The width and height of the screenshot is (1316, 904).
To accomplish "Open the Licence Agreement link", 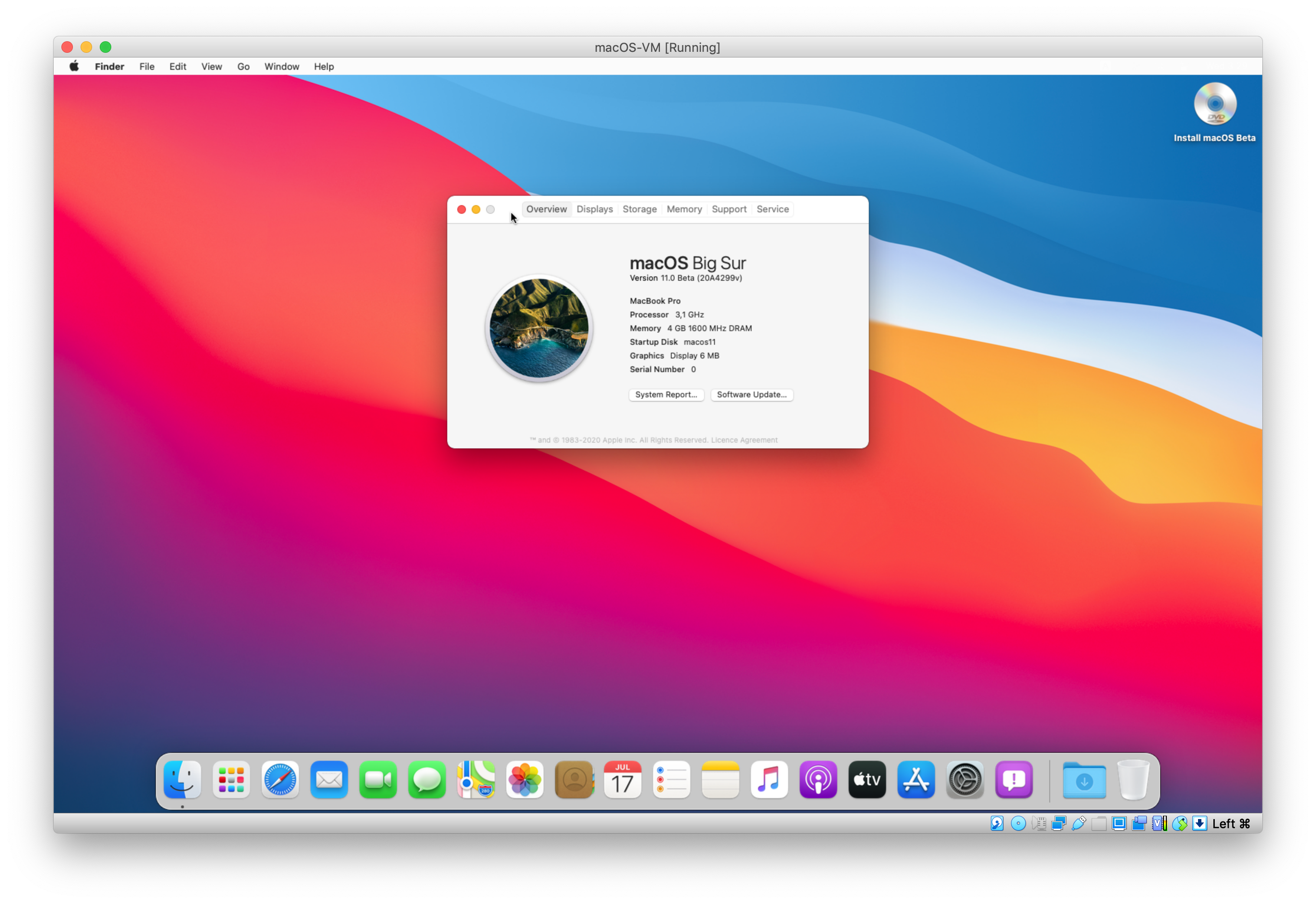I will point(744,440).
